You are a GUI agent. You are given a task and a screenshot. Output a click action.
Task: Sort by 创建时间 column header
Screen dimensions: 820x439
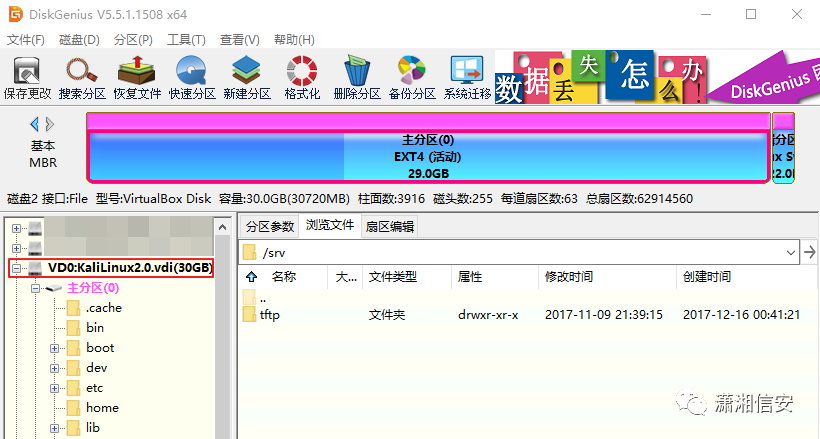click(x=707, y=277)
